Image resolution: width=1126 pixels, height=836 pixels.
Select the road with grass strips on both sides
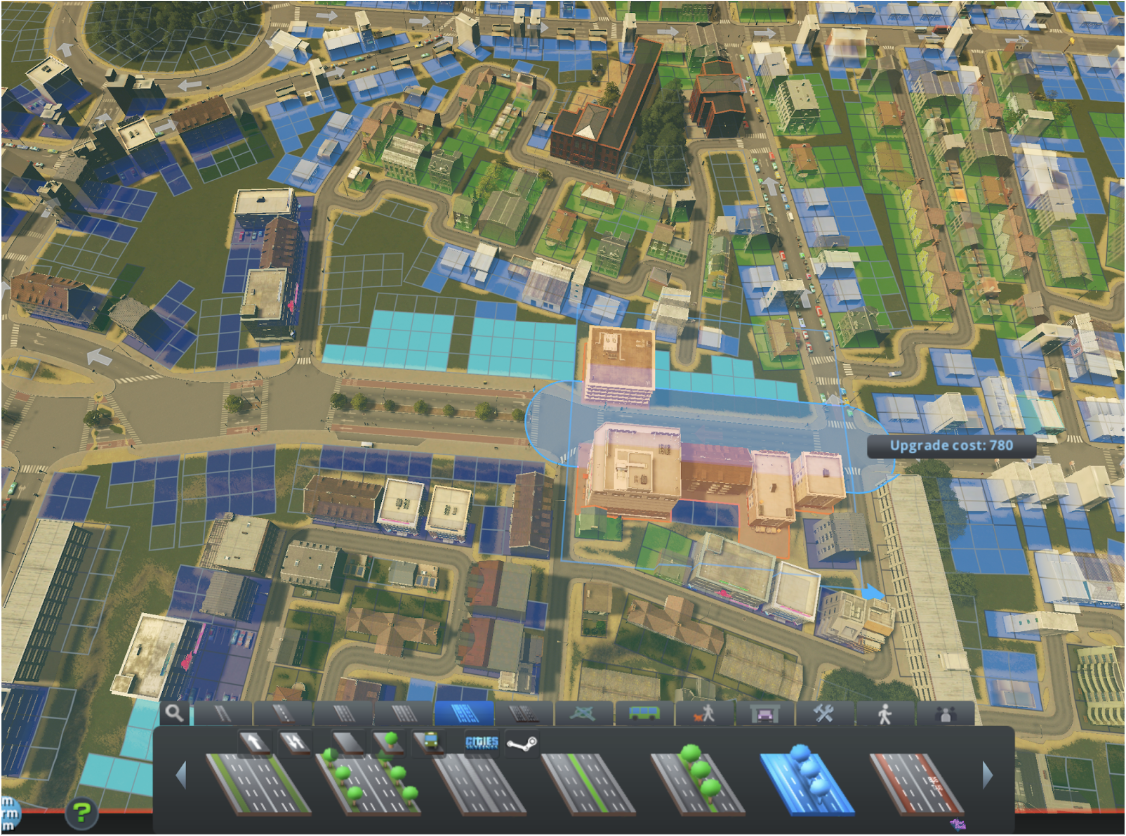pyautogui.click(x=259, y=784)
